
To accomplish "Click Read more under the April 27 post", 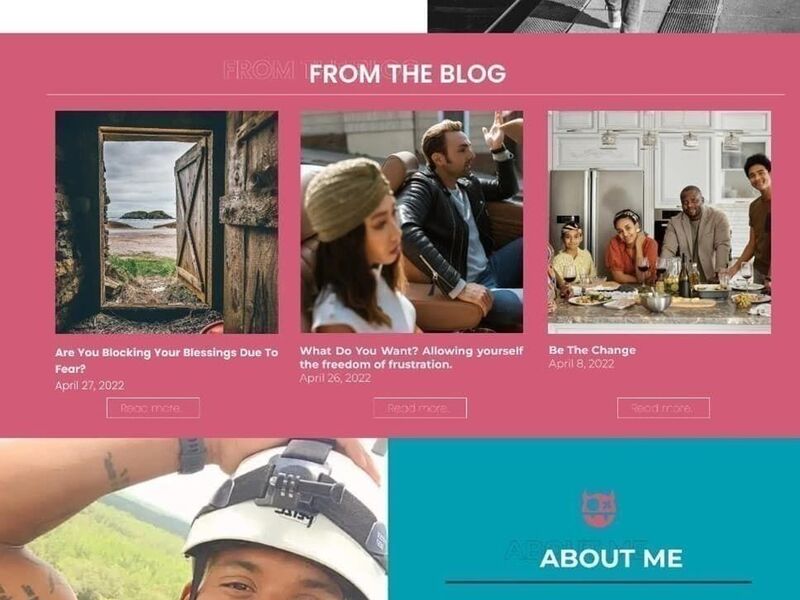I will [153, 408].
